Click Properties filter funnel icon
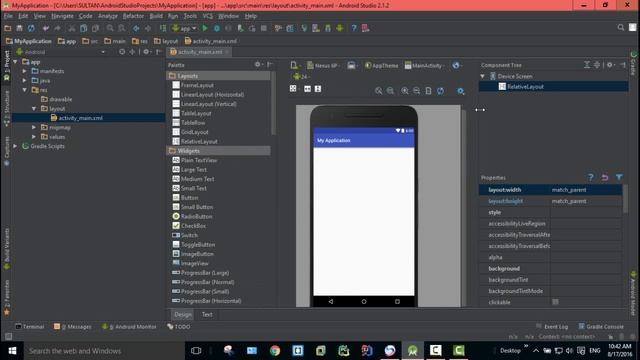This screenshot has width=640, height=360. tap(619, 177)
